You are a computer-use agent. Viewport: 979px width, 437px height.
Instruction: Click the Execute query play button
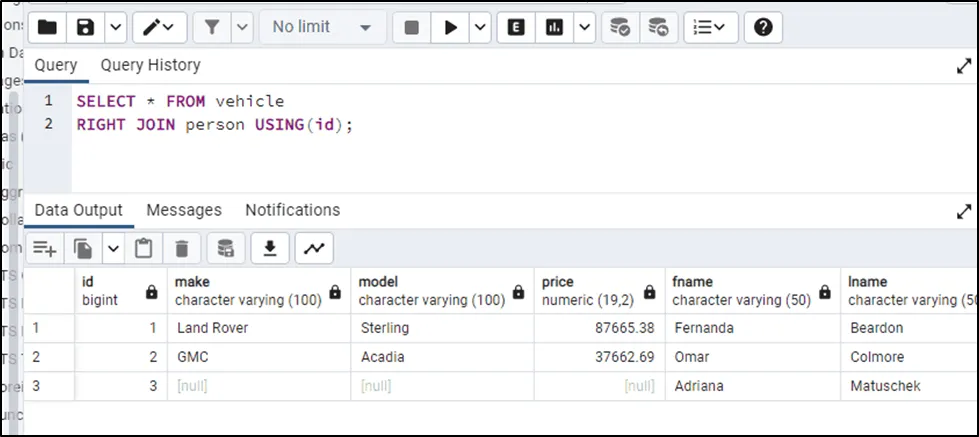click(451, 28)
